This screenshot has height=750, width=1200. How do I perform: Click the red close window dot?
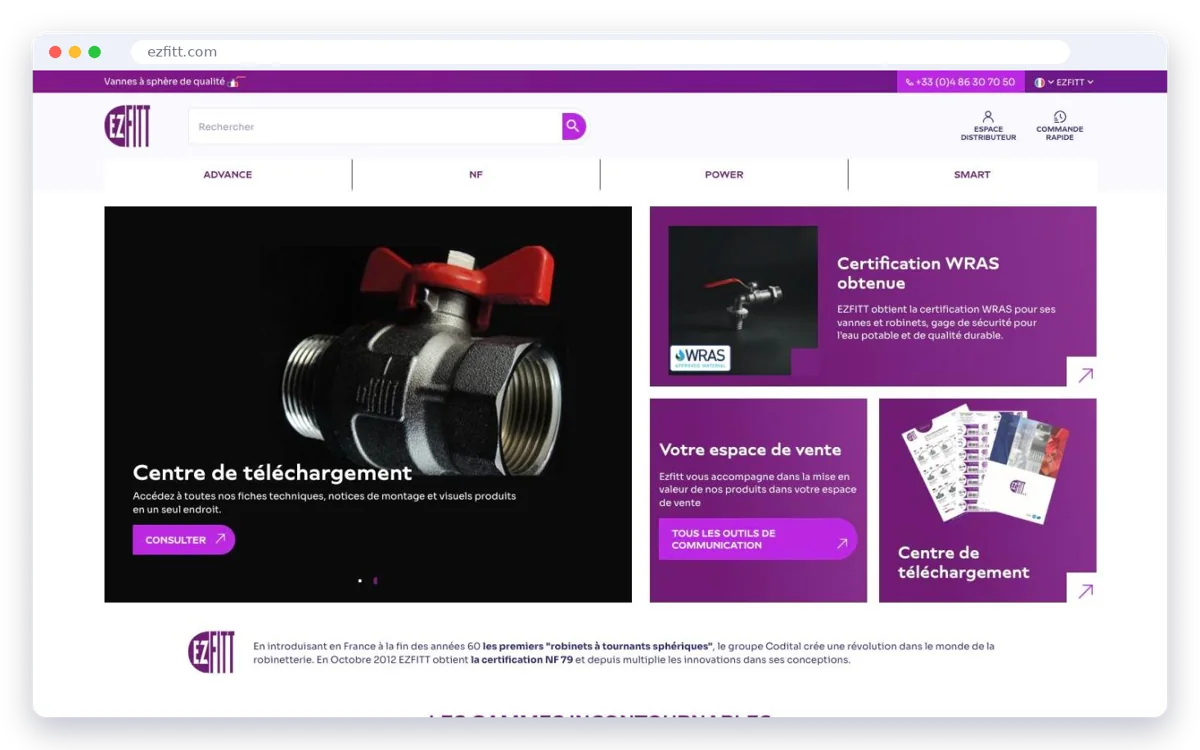pos(55,52)
